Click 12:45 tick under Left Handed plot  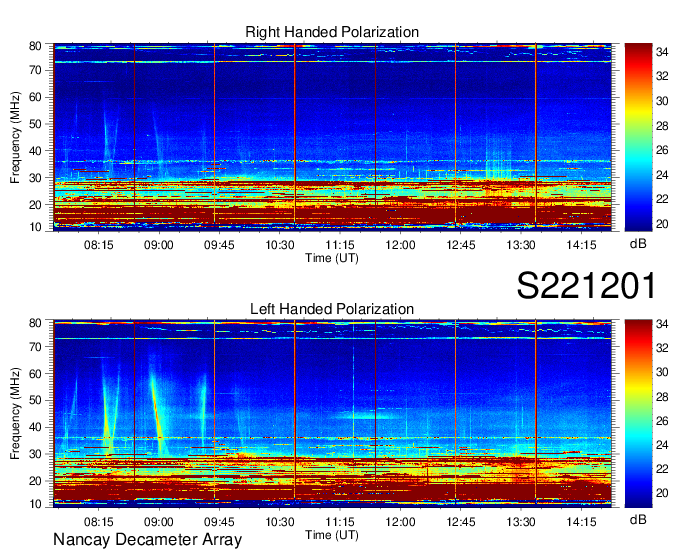461,522
